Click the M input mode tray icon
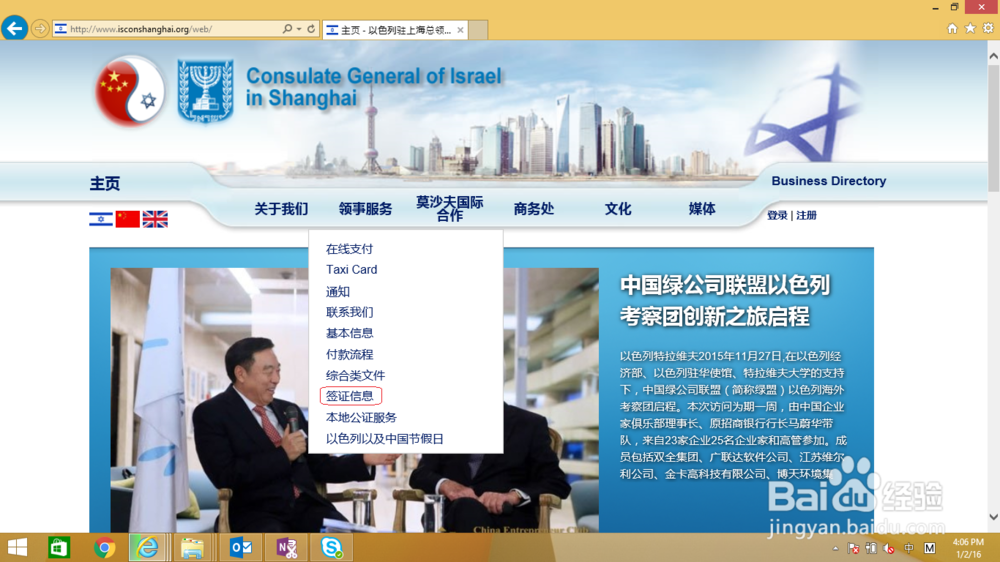1000x562 pixels. pyautogui.click(x=930, y=548)
